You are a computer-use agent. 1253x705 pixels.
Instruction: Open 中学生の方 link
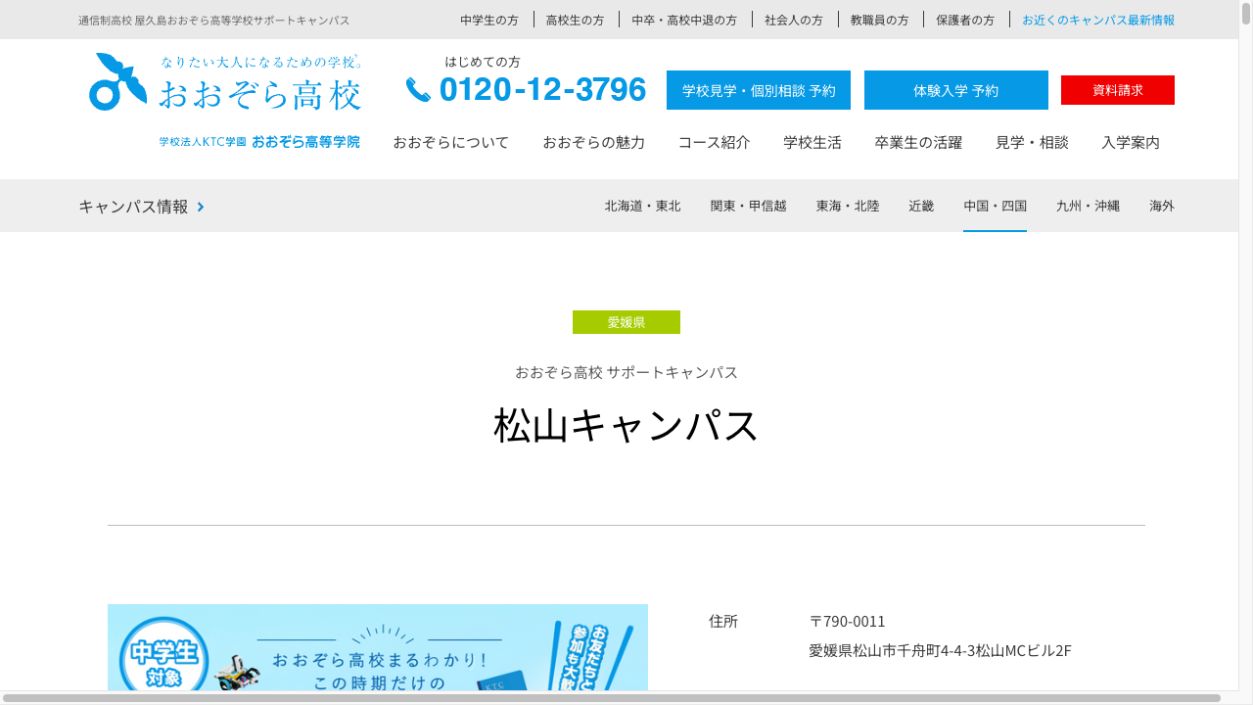pos(489,20)
